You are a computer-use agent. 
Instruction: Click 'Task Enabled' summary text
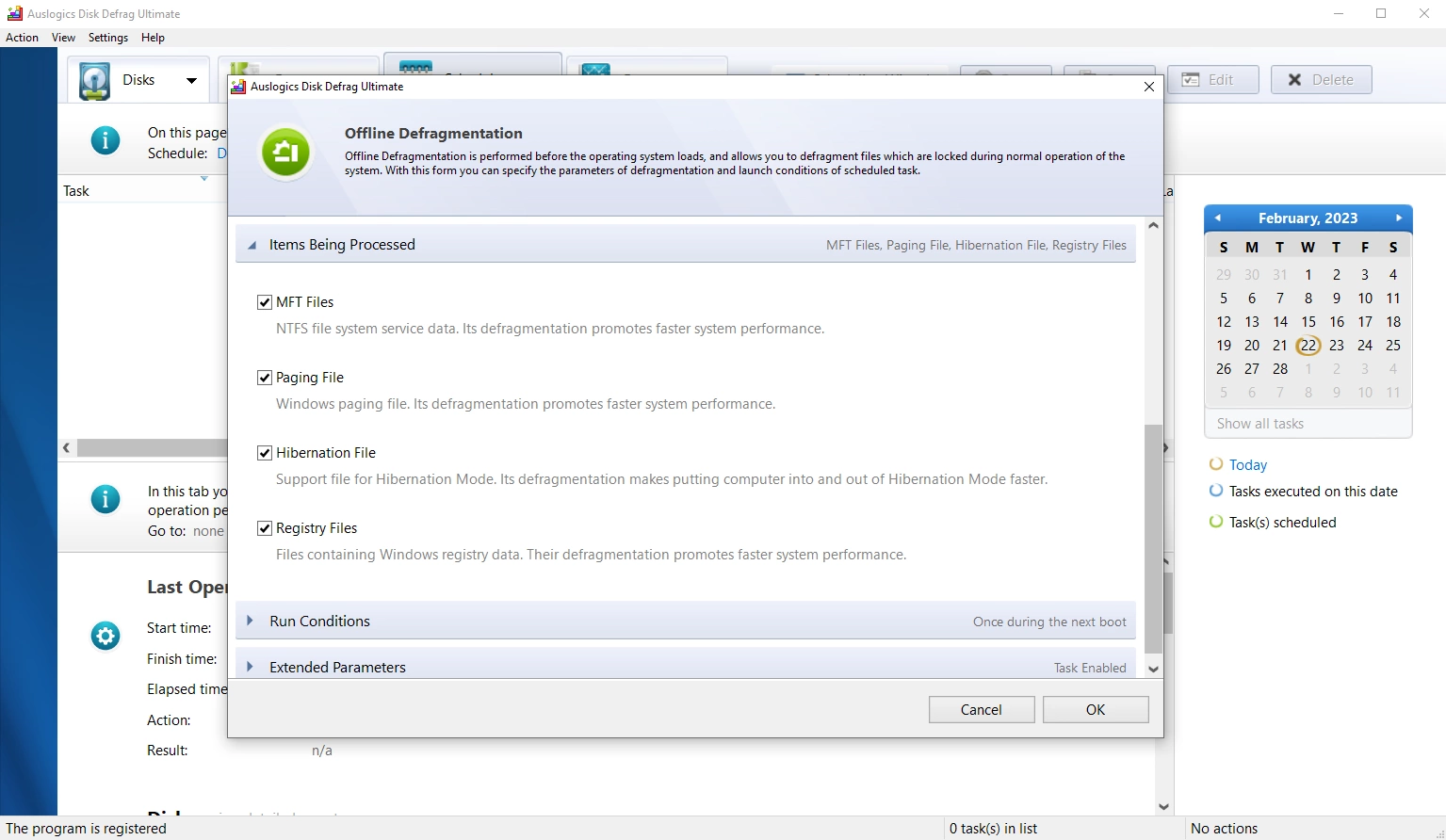(1090, 668)
